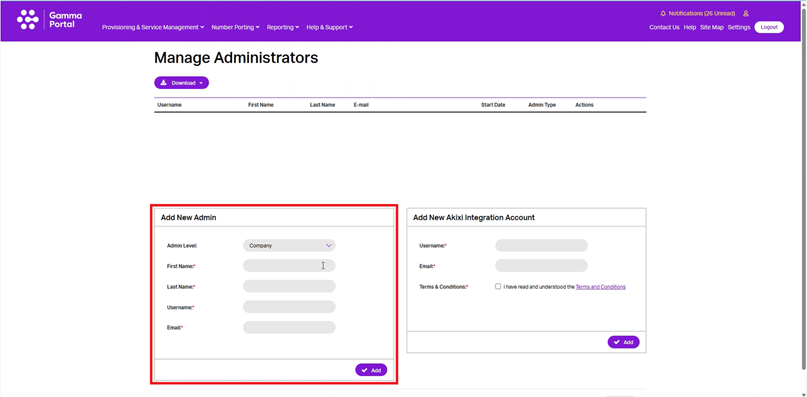This screenshot has height=397, width=807.
Task: Focus the Last Name field
Action: coord(289,286)
